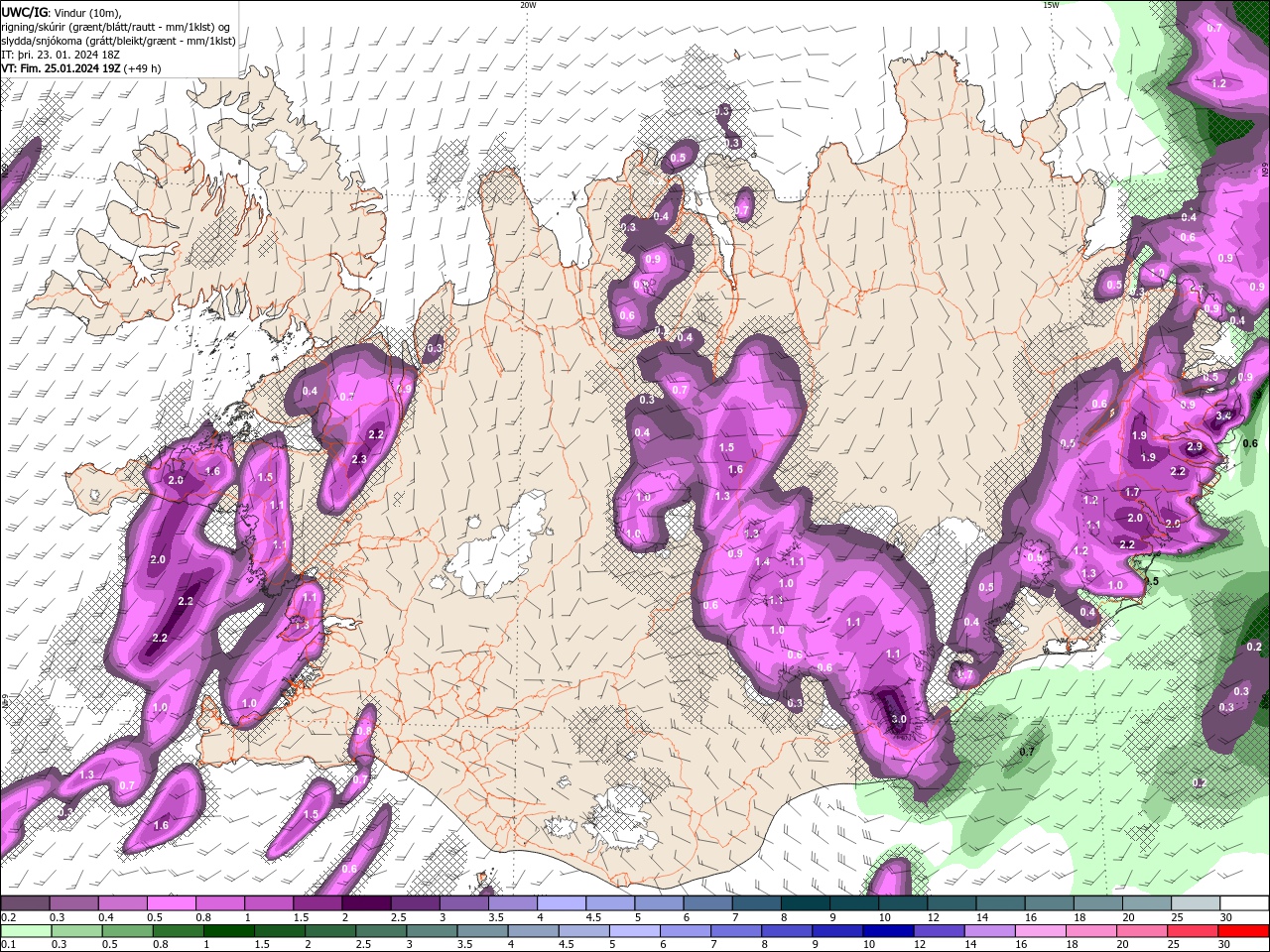Select the light gray 25 snow scale swatch
Screen dimensions: 1270x952
(1197, 903)
